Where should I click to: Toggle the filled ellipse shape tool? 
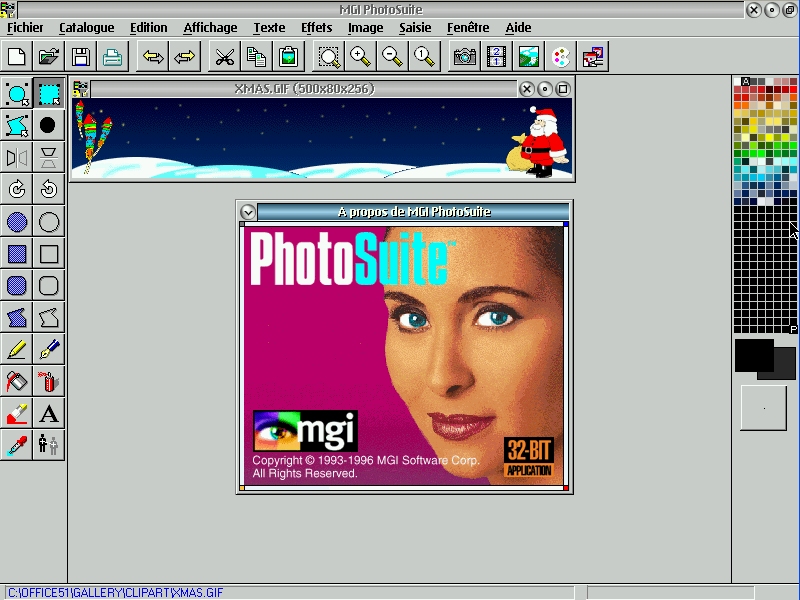click(x=17, y=222)
